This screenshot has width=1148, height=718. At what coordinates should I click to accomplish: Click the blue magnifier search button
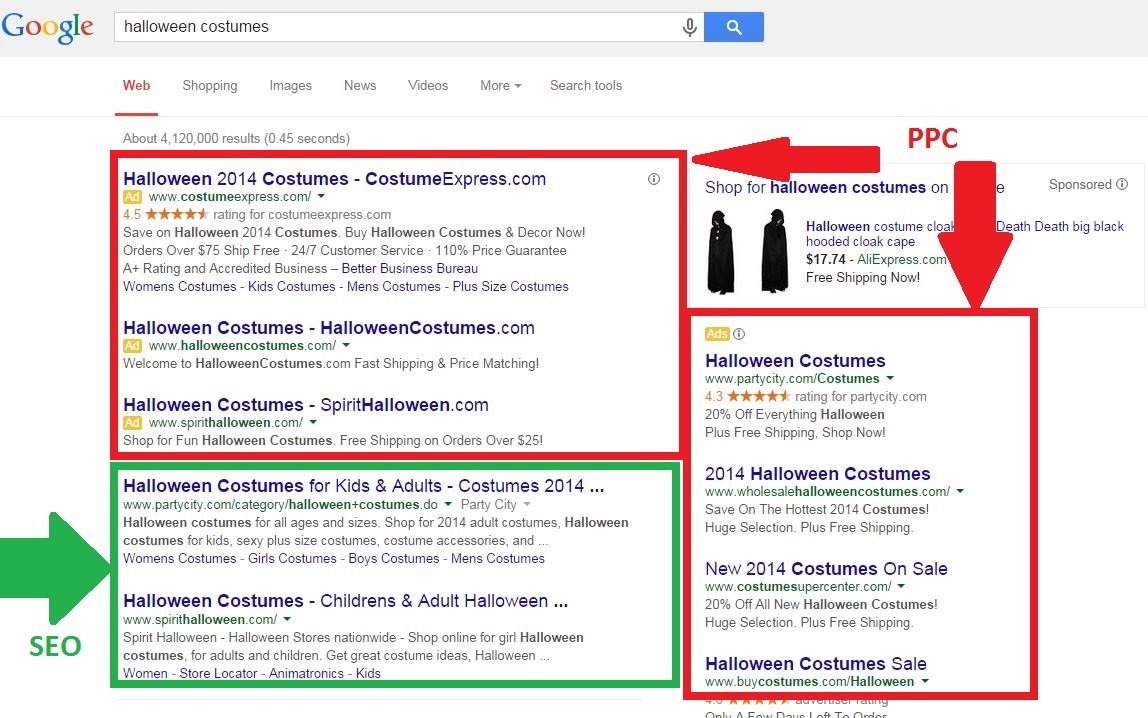pyautogui.click(x=734, y=27)
